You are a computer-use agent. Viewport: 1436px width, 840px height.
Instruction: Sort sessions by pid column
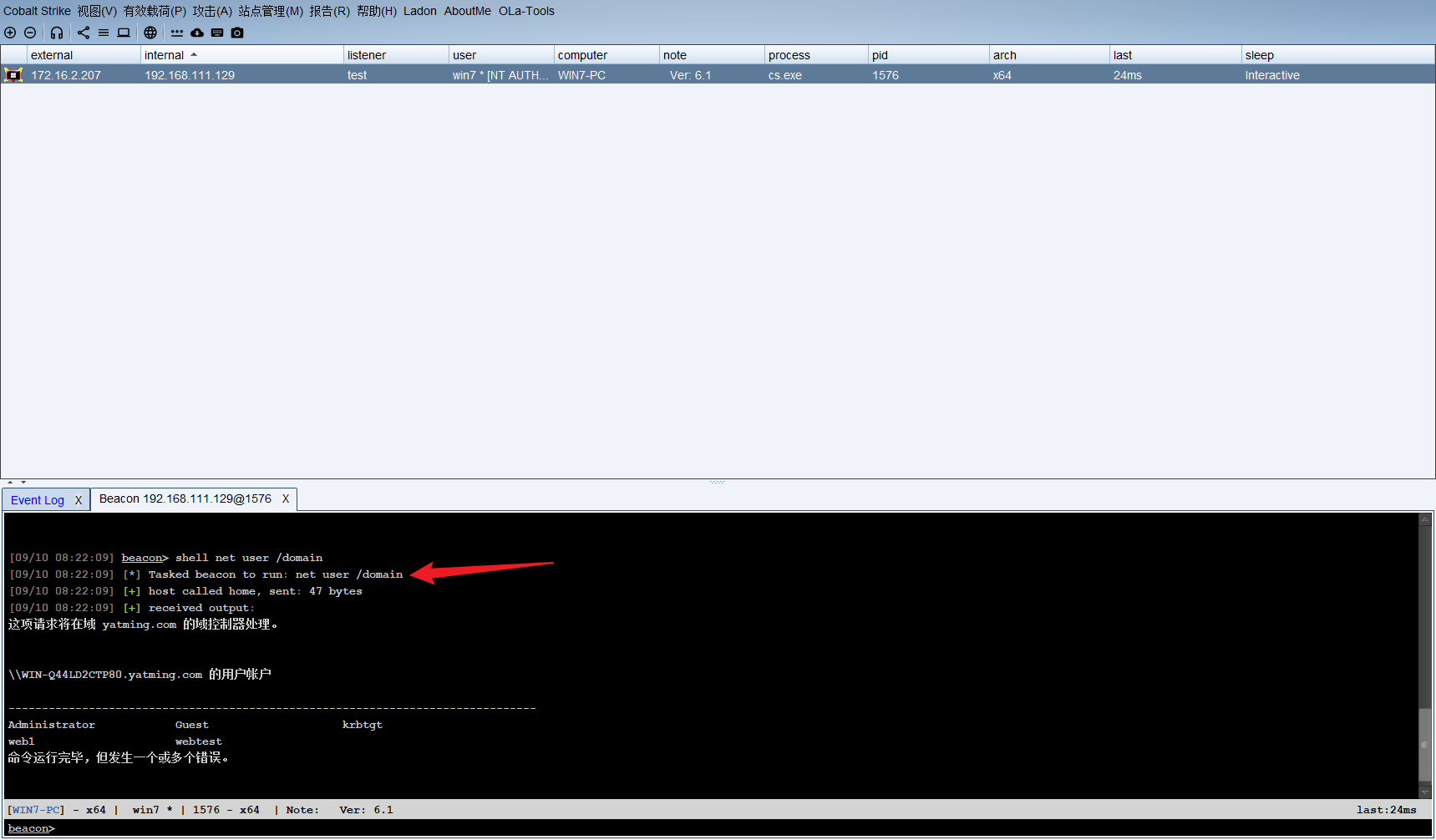click(x=929, y=55)
